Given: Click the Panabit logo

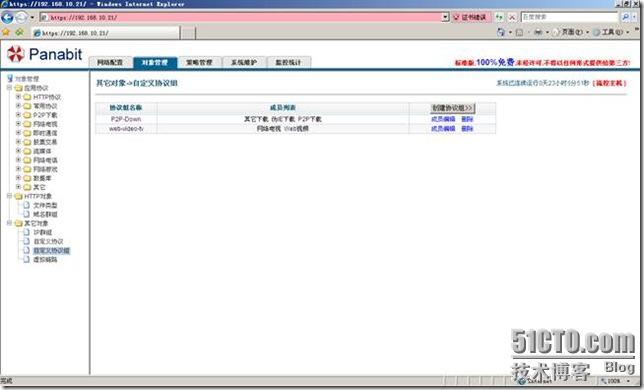Looking at the screenshot, I should [x=45, y=54].
